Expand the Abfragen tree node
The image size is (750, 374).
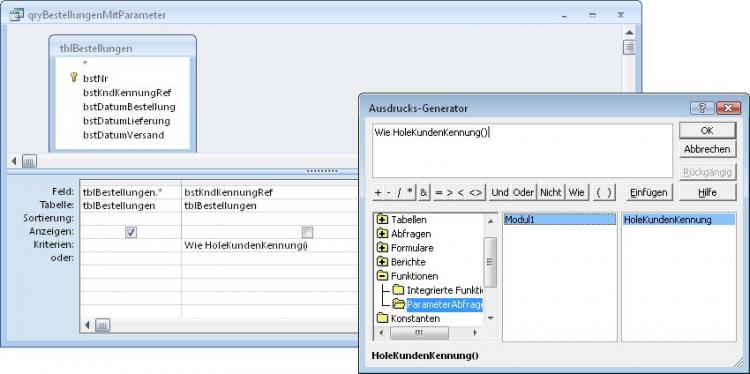[x=382, y=234]
